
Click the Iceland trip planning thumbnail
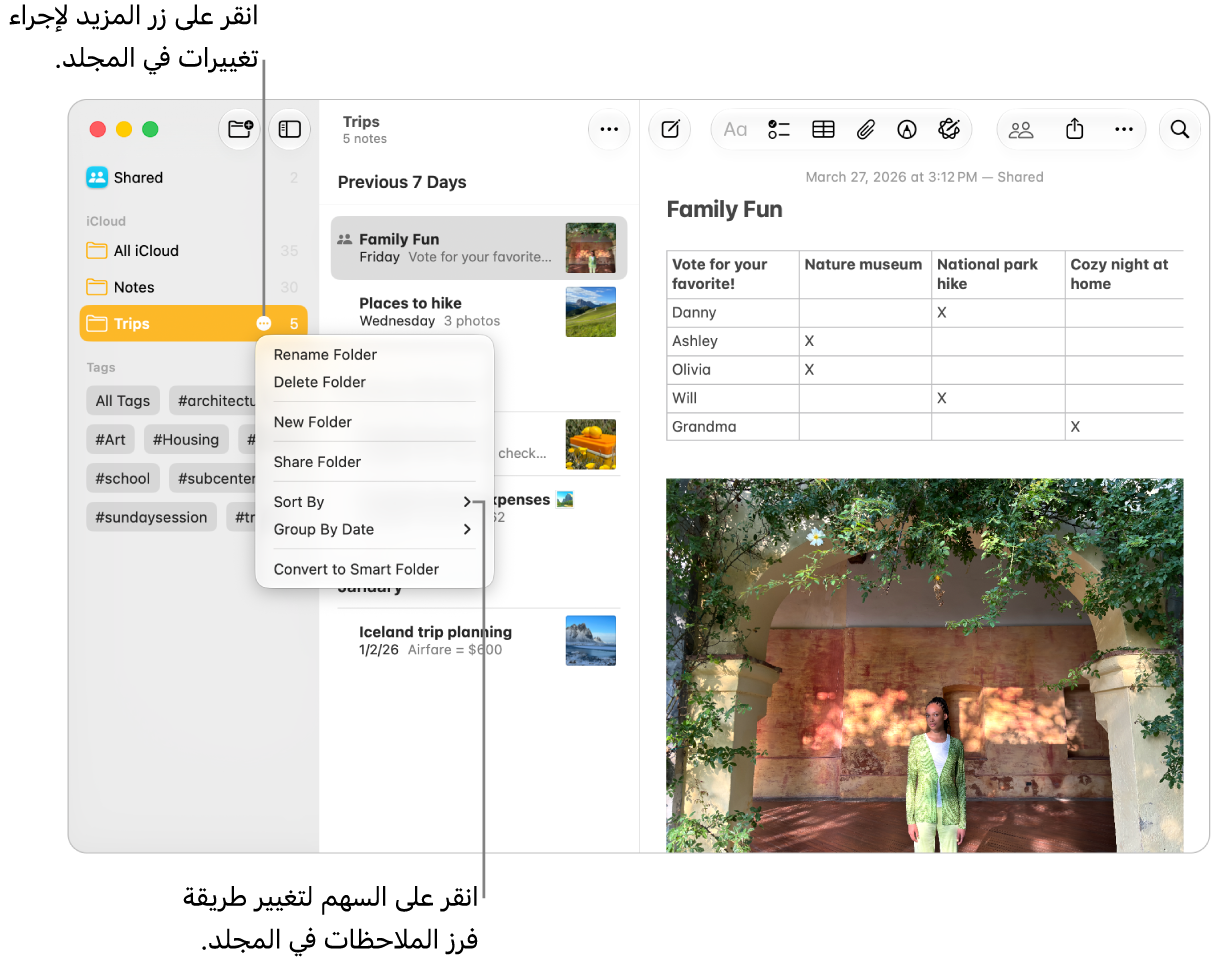point(590,640)
